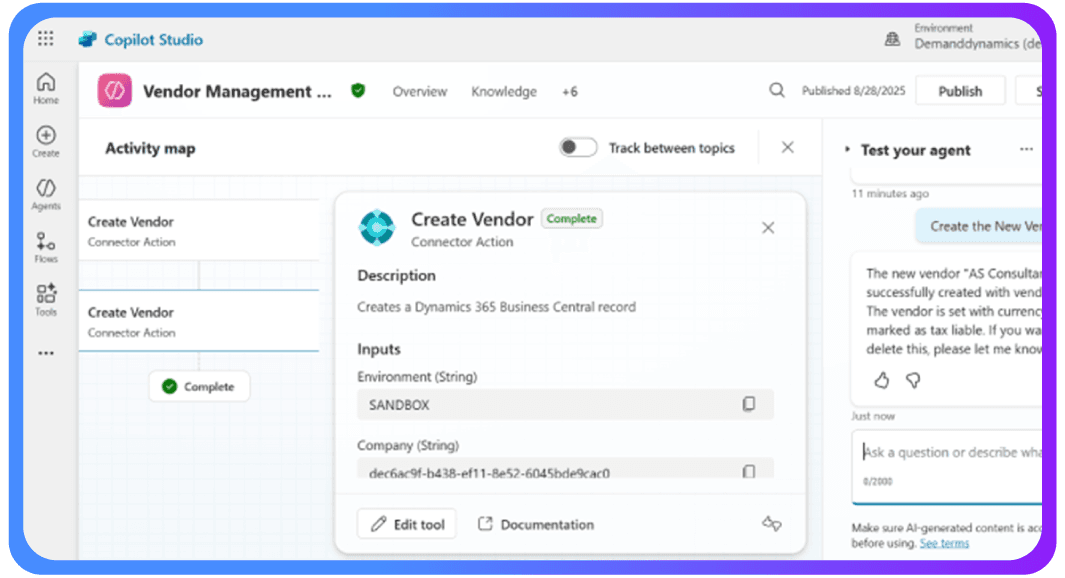Click the Copilot Studio logo
Screen dimensions: 1065x578
(x=88, y=39)
